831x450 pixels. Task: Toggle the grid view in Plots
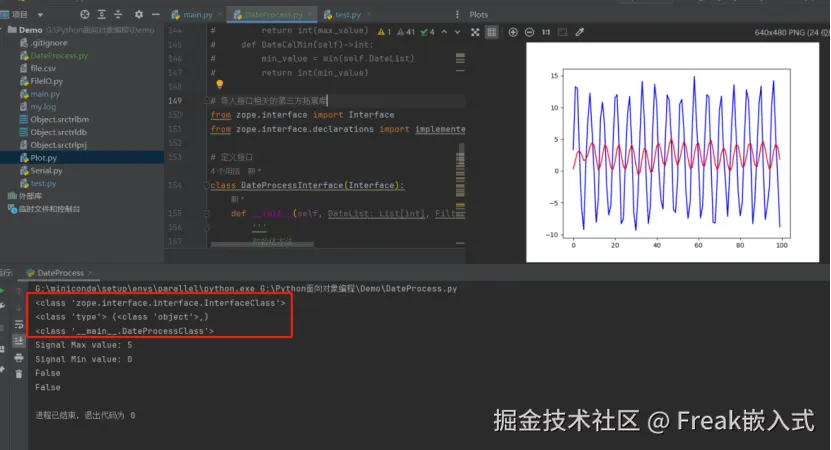coord(492,32)
